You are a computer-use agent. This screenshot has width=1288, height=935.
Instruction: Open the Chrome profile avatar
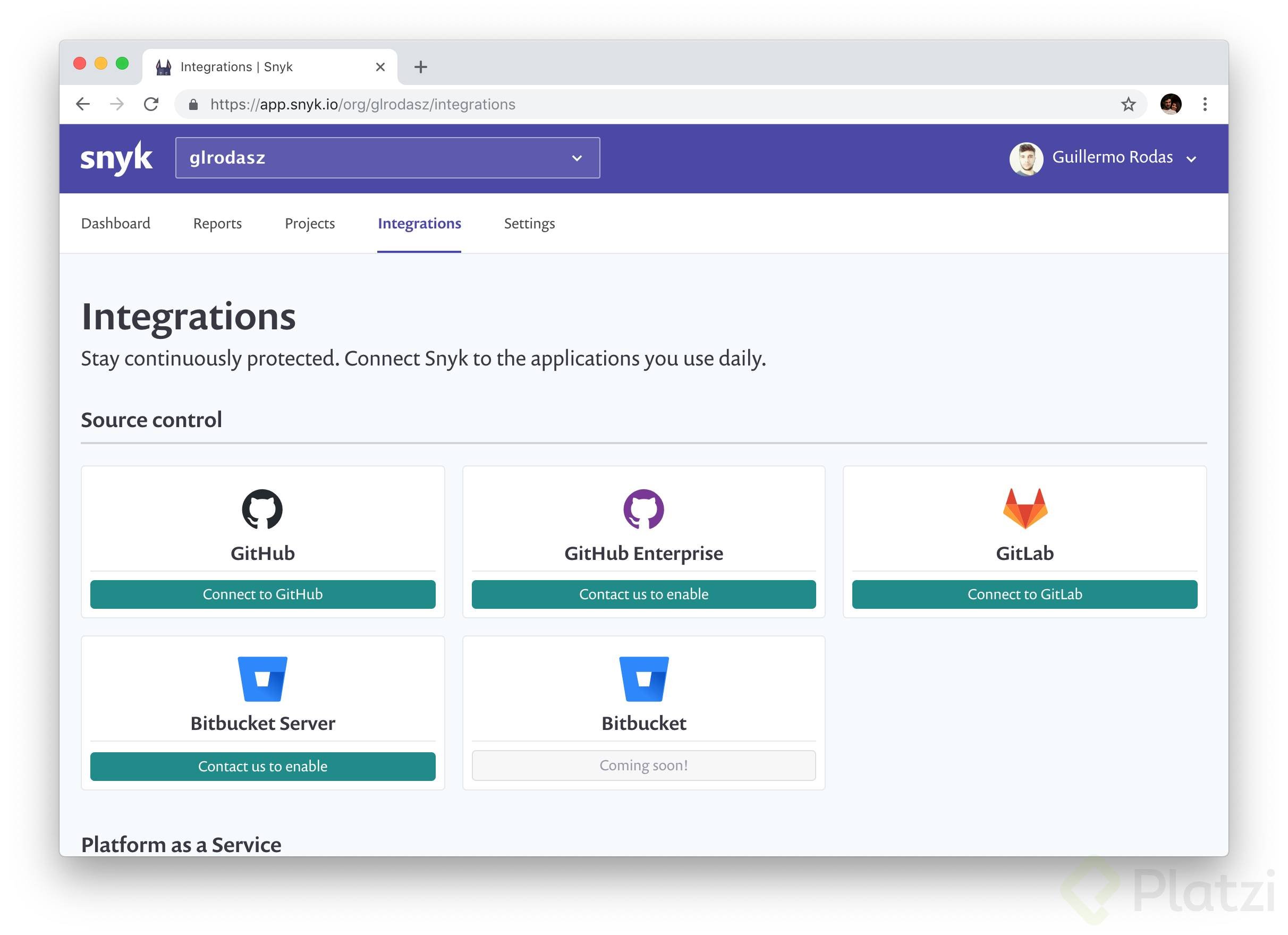click(1171, 104)
